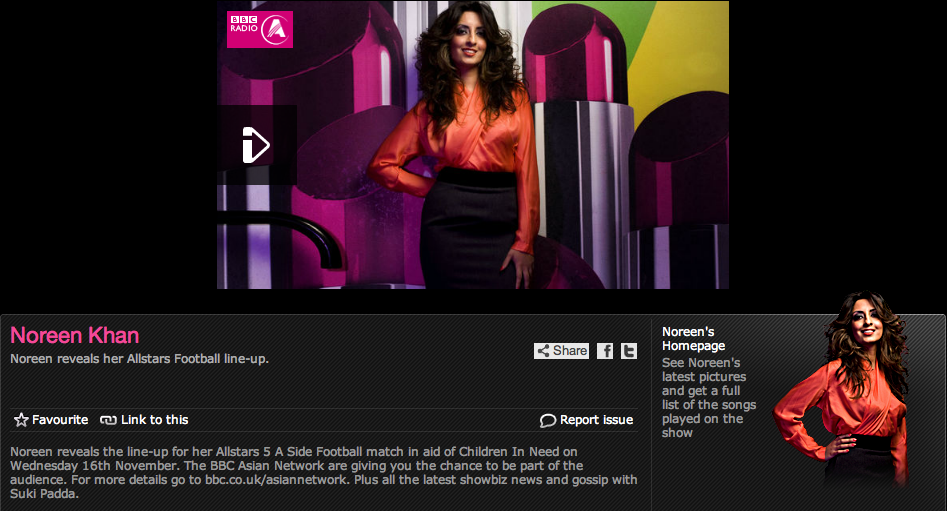Open Report issue link

tap(596, 420)
